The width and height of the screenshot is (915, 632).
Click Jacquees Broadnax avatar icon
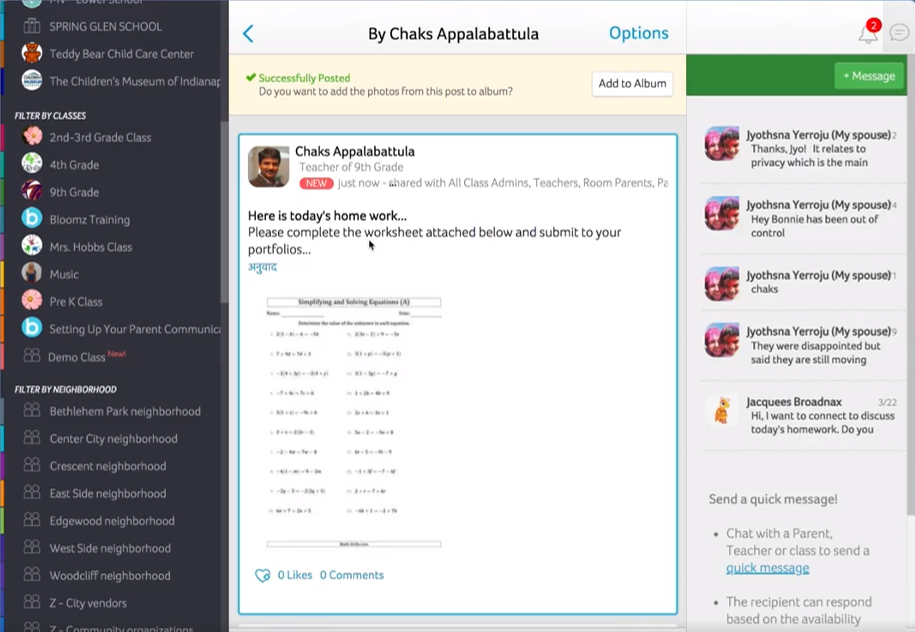pos(722,410)
